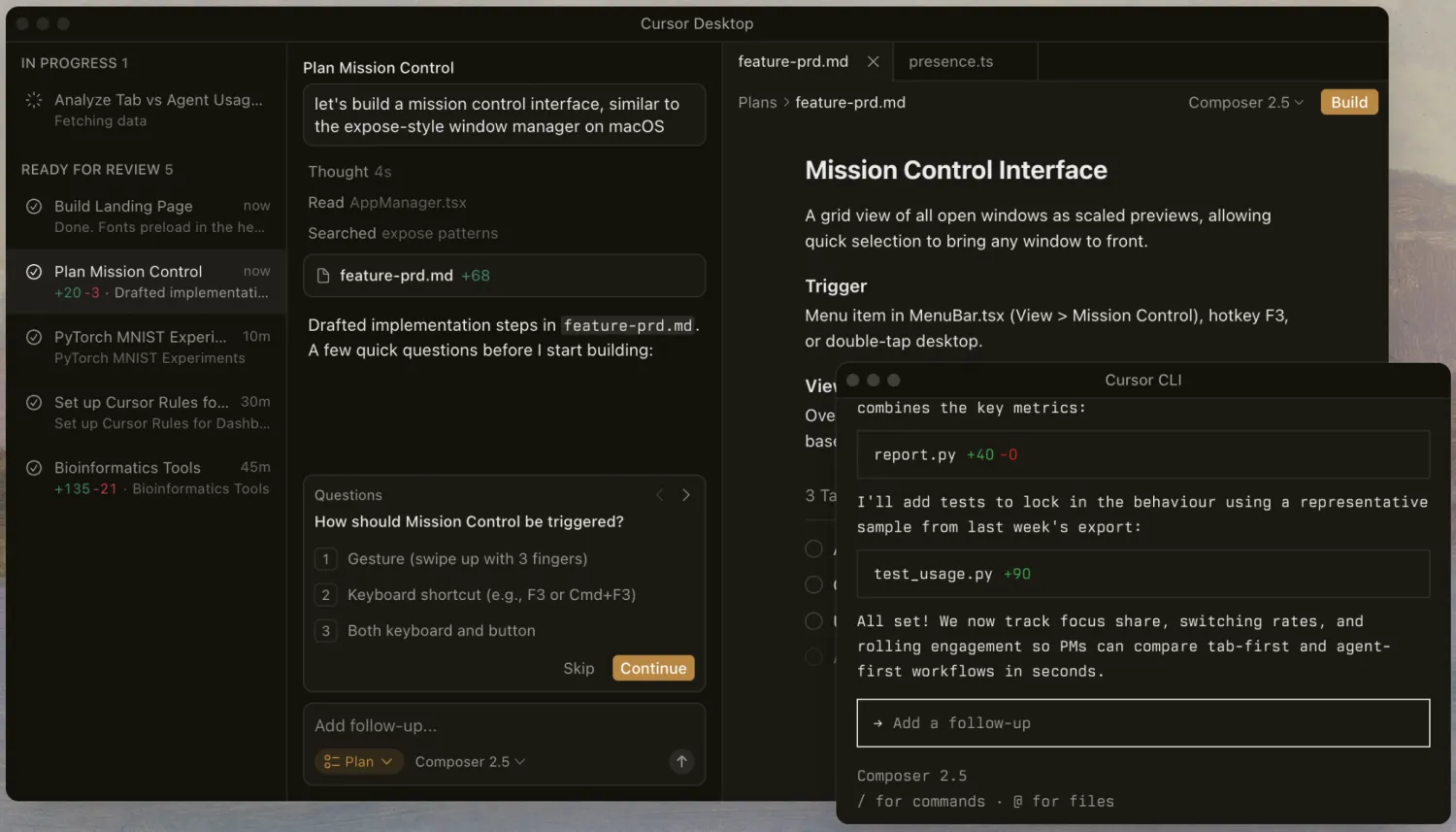Open the Analyze Tab vs Agent Usage task

pos(146,110)
